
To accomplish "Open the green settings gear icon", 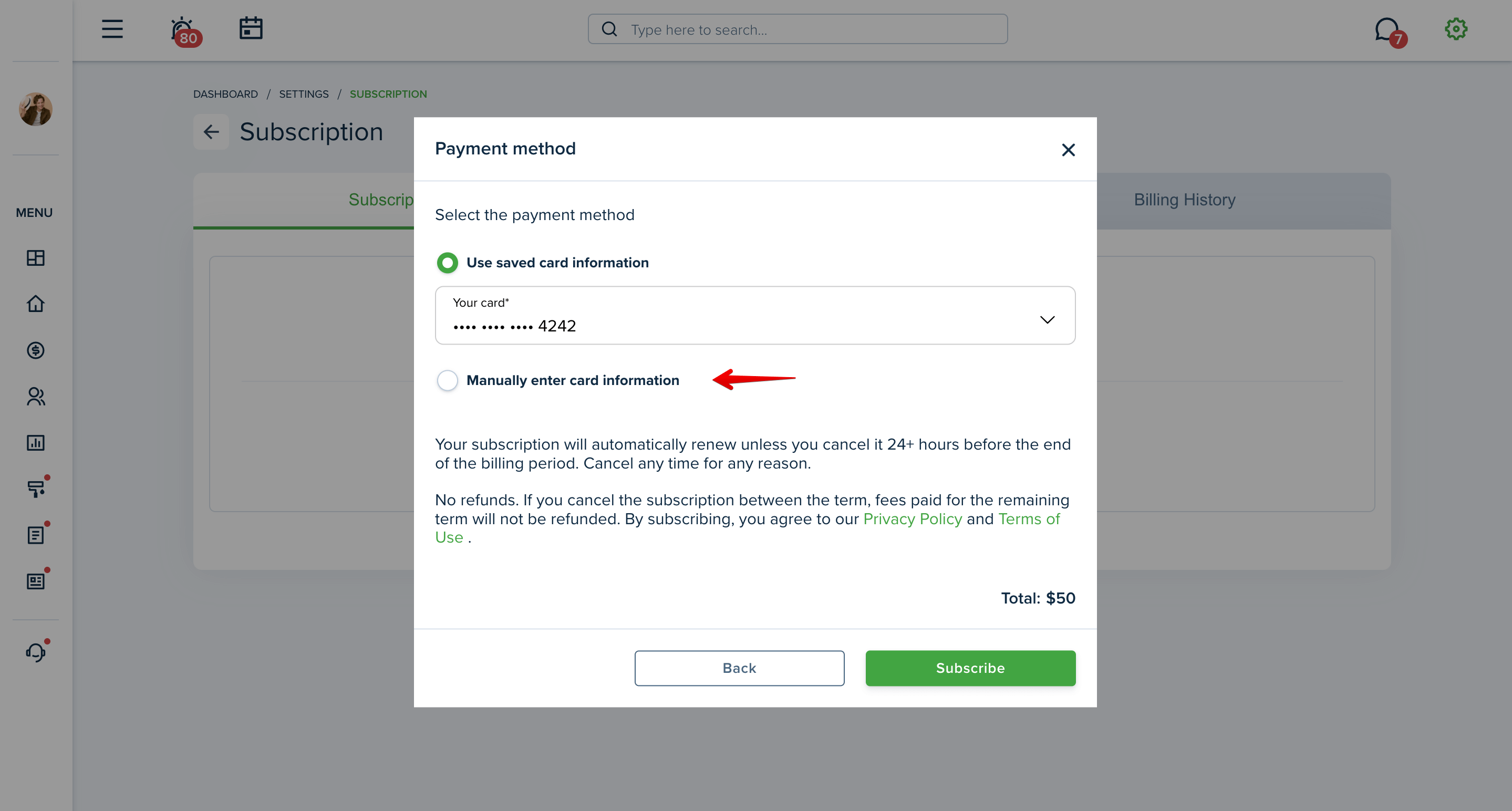I will click(x=1456, y=29).
